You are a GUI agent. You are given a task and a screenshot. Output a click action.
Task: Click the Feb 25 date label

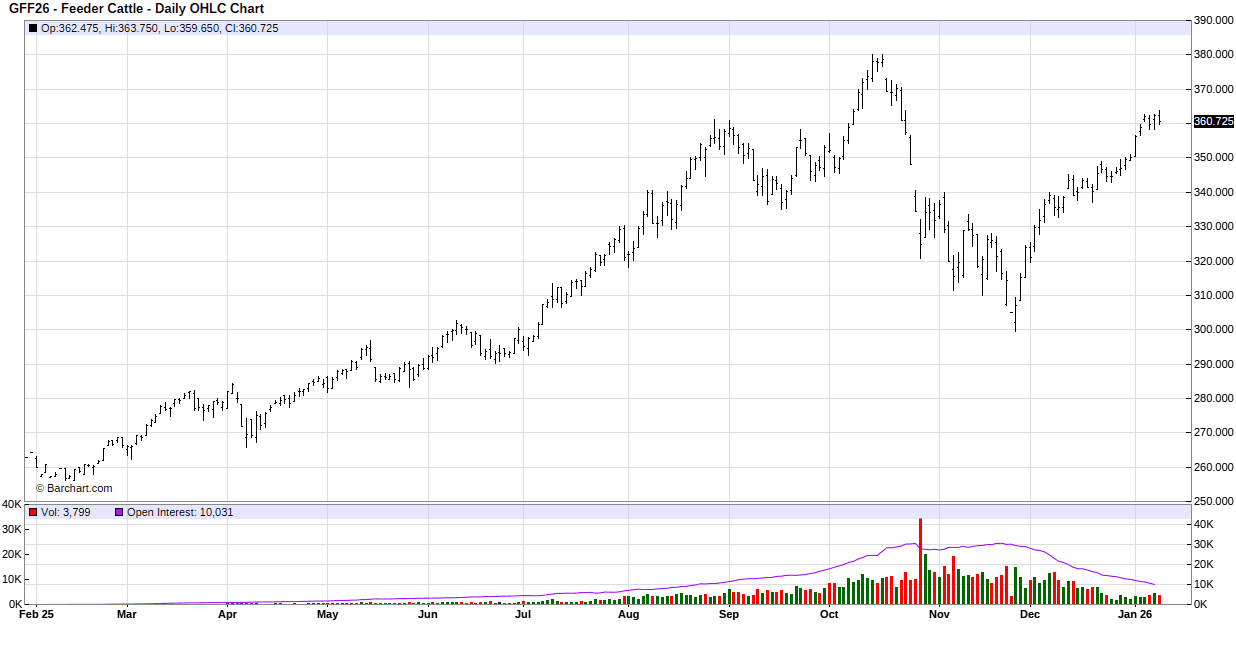click(36, 615)
